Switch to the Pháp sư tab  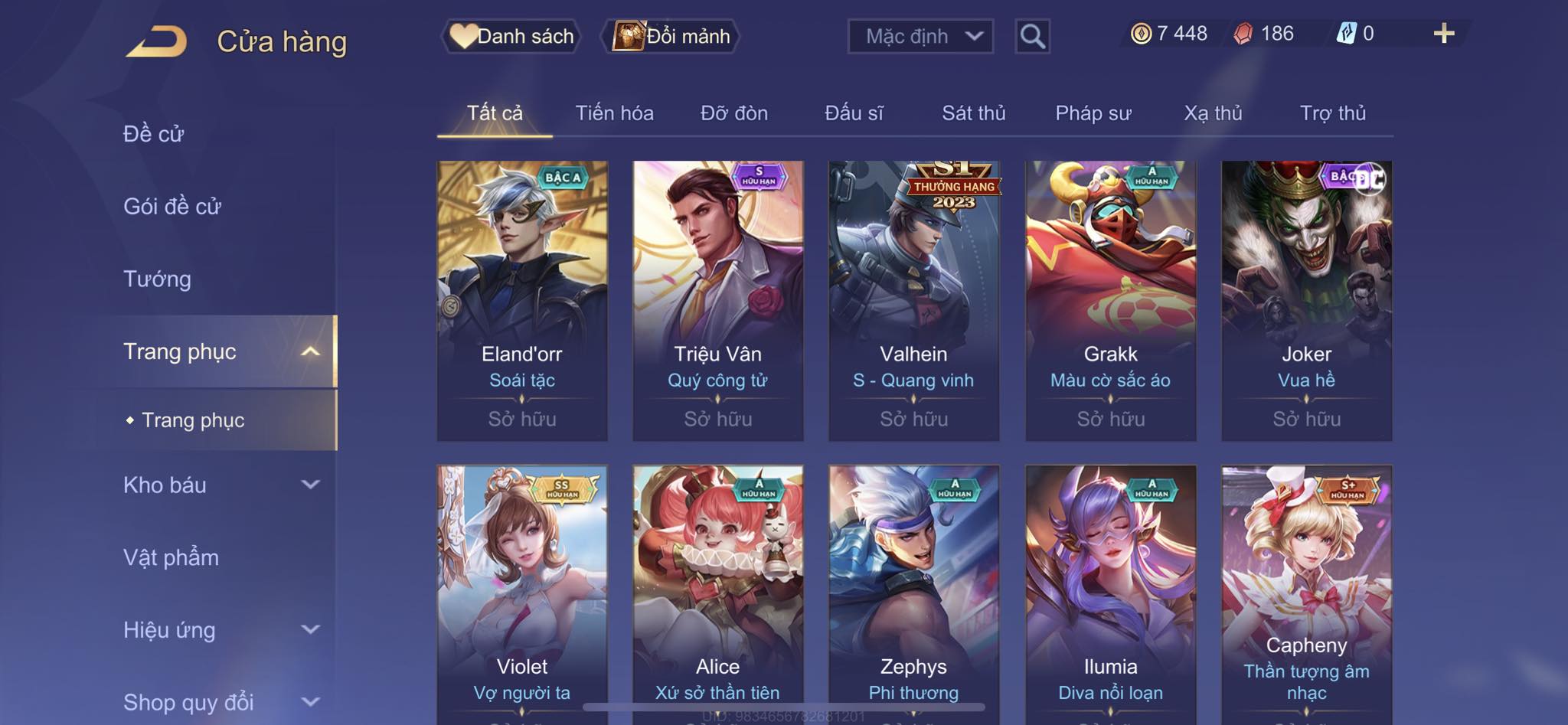(1093, 113)
